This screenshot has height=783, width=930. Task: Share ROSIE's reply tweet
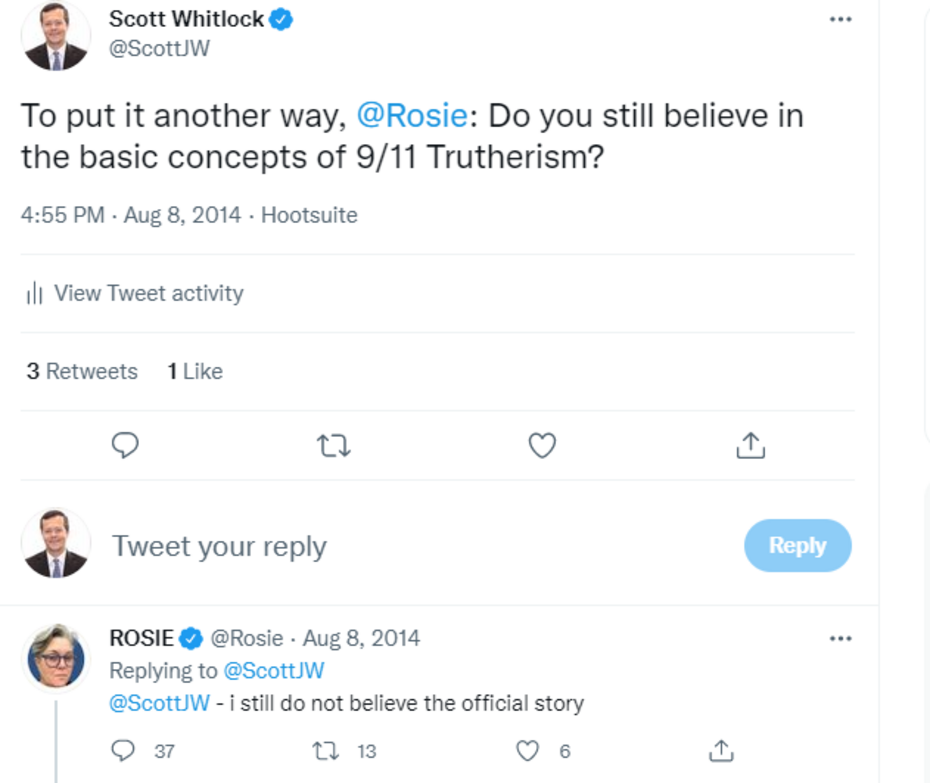click(x=720, y=750)
